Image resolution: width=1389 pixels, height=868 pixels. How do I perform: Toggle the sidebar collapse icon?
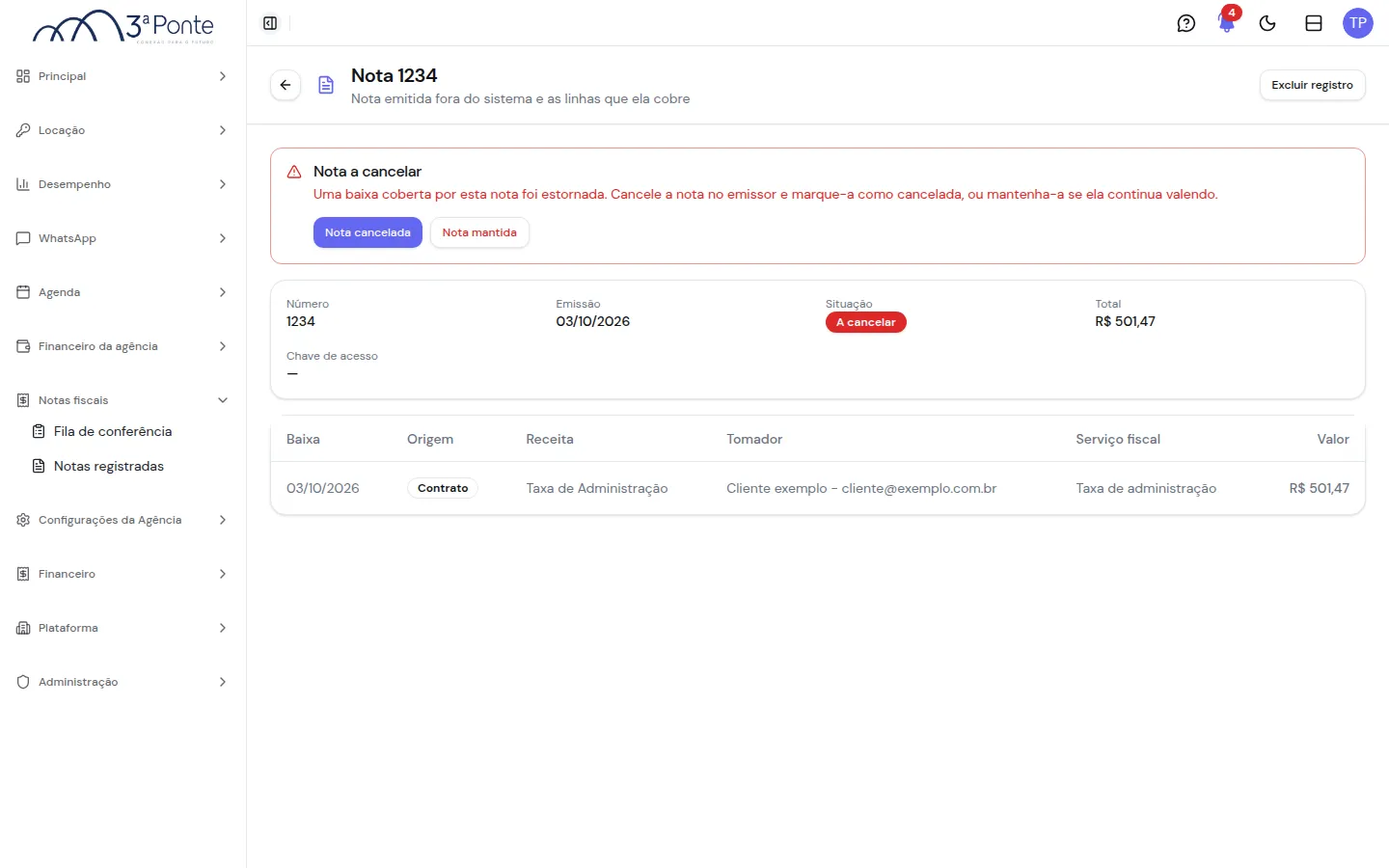click(x=270, y=23)
